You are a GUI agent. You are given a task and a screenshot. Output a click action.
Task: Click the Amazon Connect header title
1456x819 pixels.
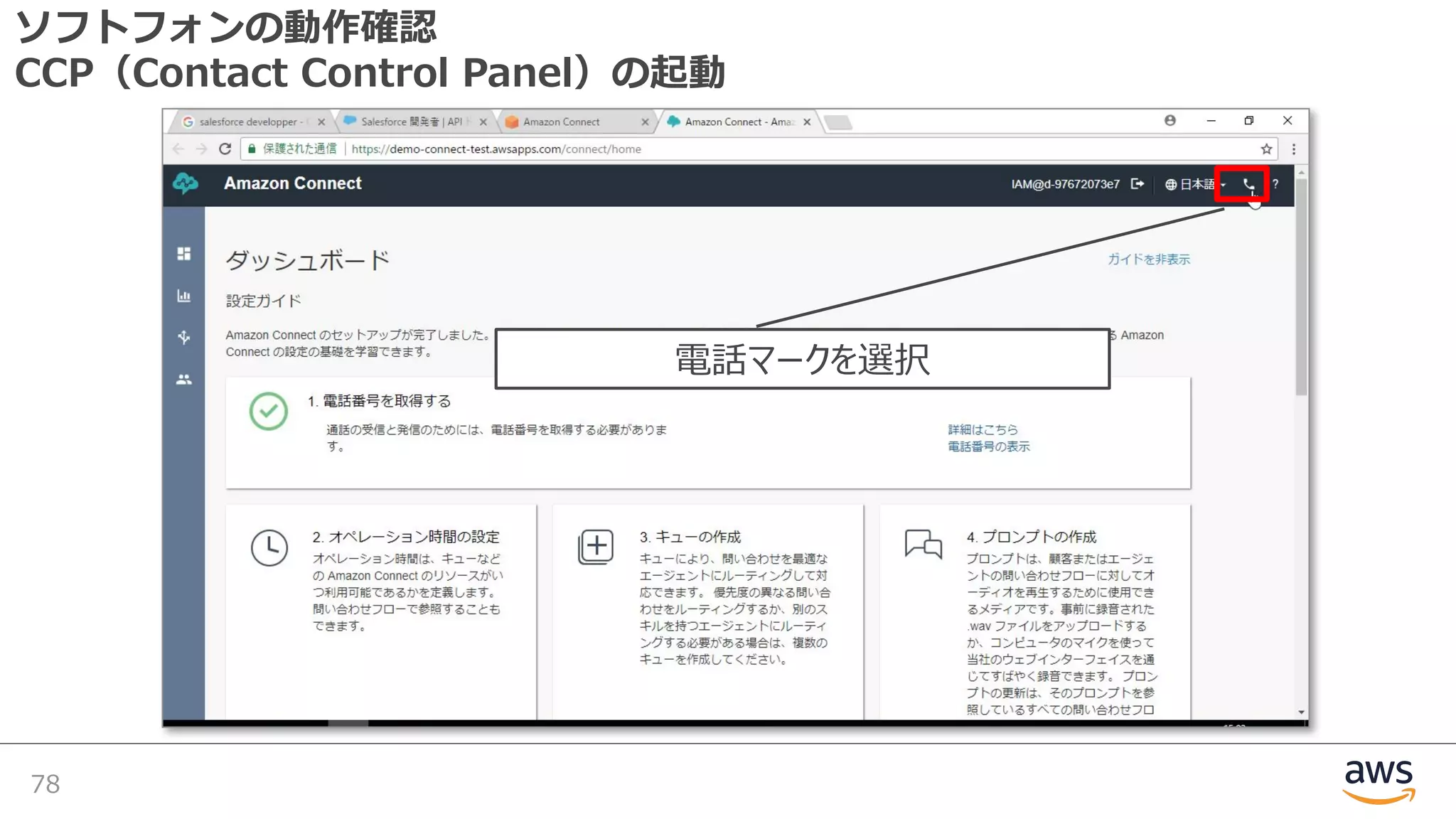[x=293, y=183]
